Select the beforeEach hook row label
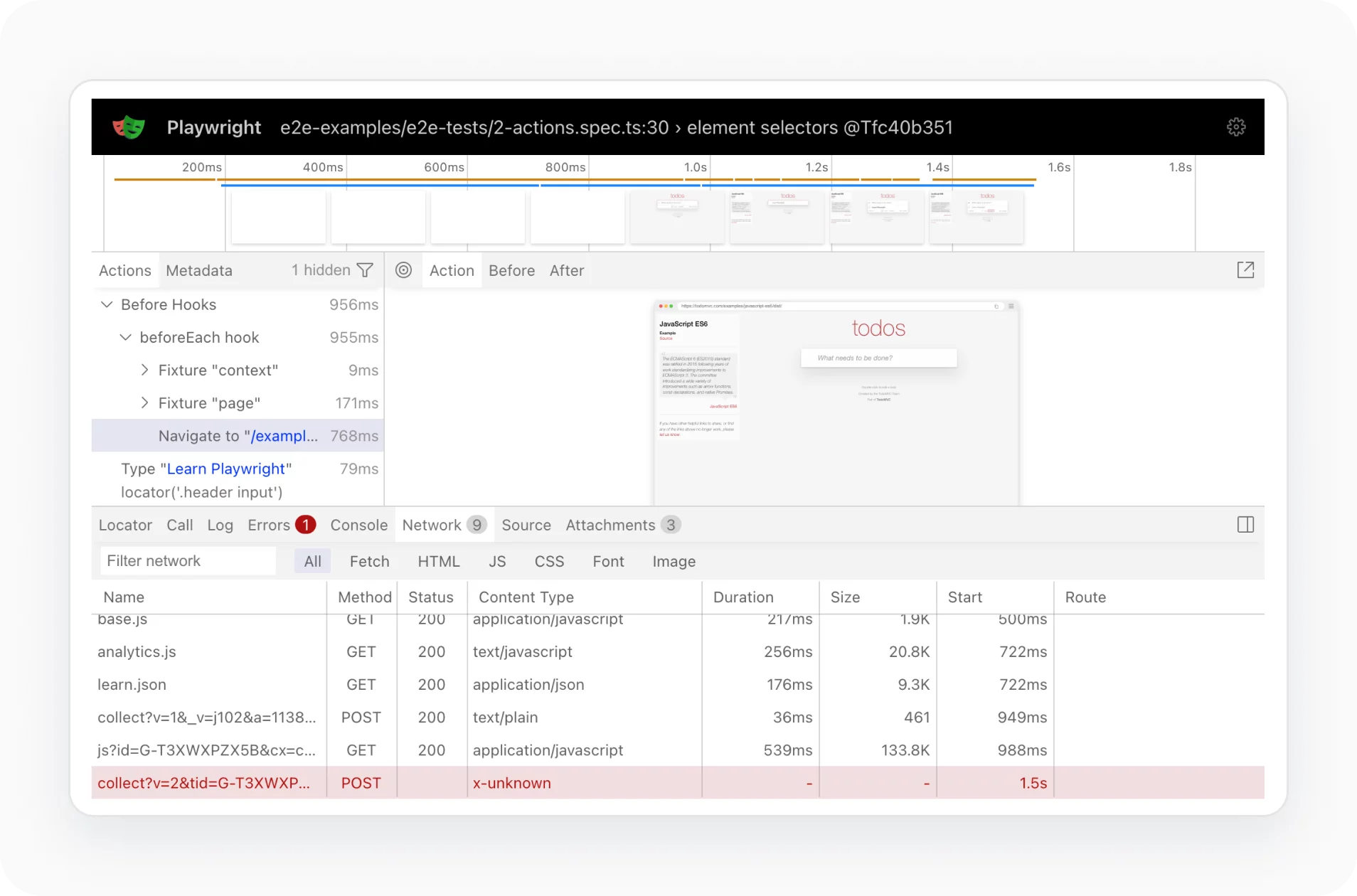Image resolution: width=1357 pixels, height=896 pixels. tap(199, 337)
